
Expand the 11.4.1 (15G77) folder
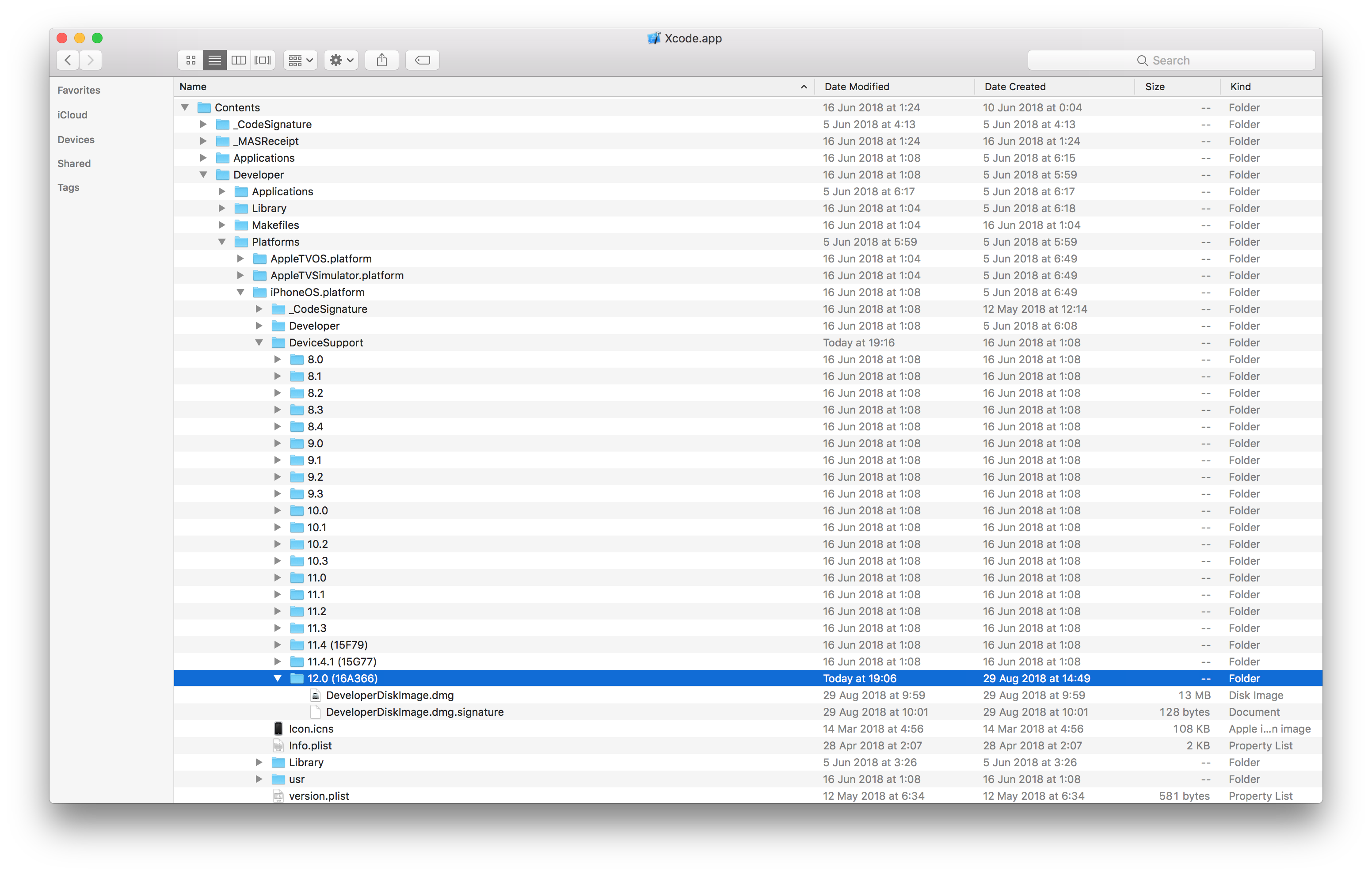click(x=278, y=661)
